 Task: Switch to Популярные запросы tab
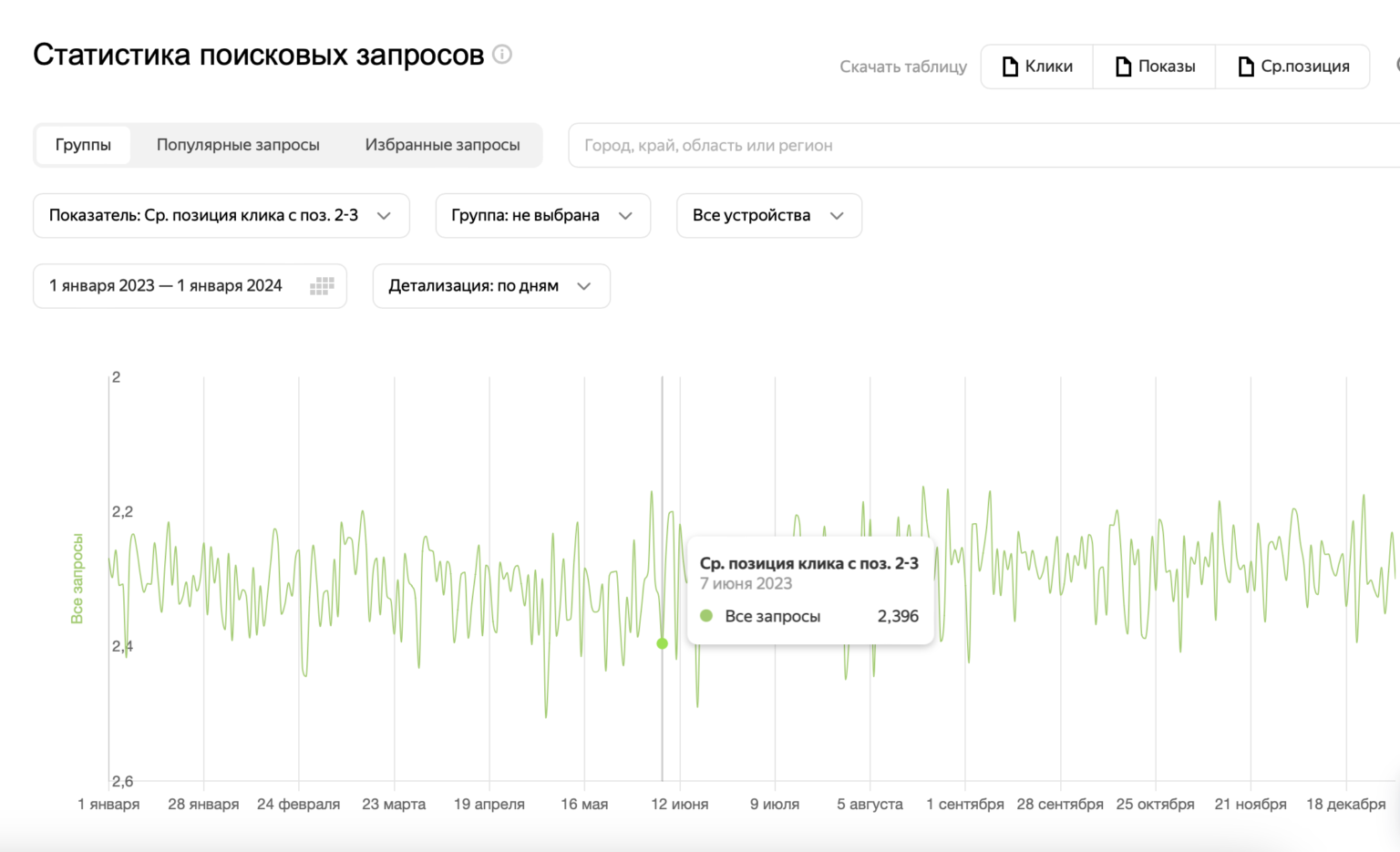[238, 145]
